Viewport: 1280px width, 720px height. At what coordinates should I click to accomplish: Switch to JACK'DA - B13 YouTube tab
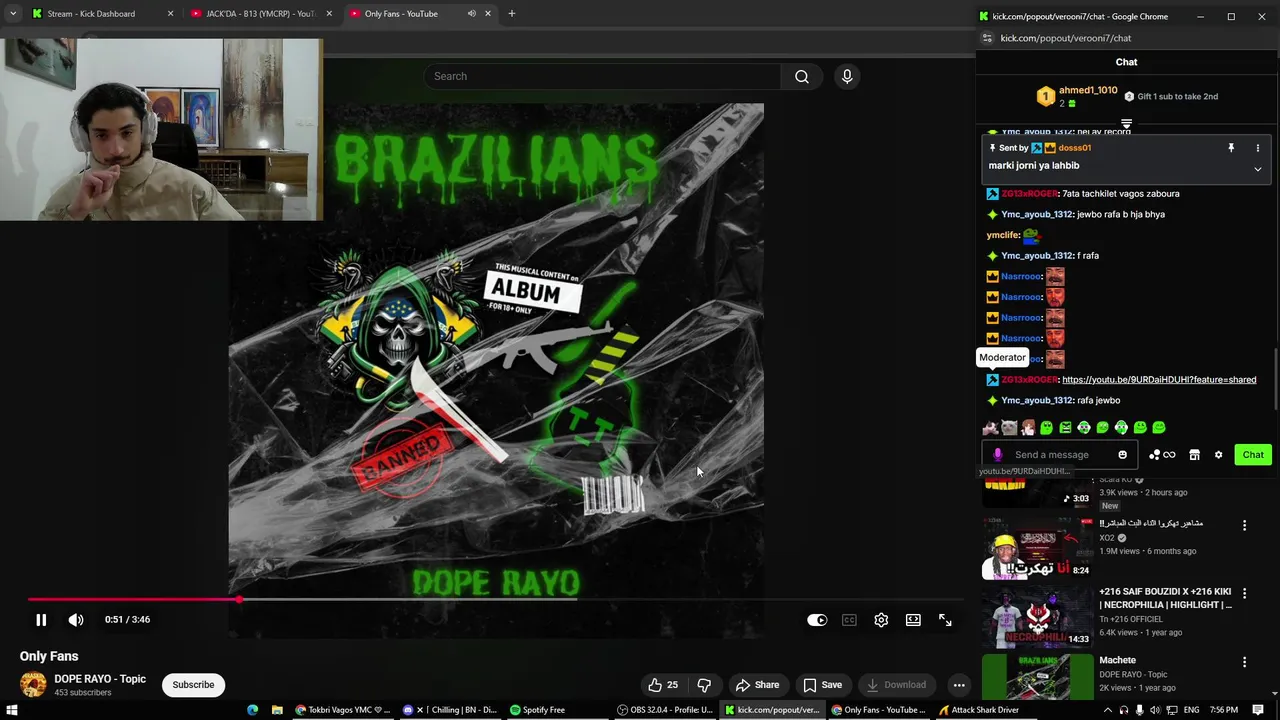[260, 14]
